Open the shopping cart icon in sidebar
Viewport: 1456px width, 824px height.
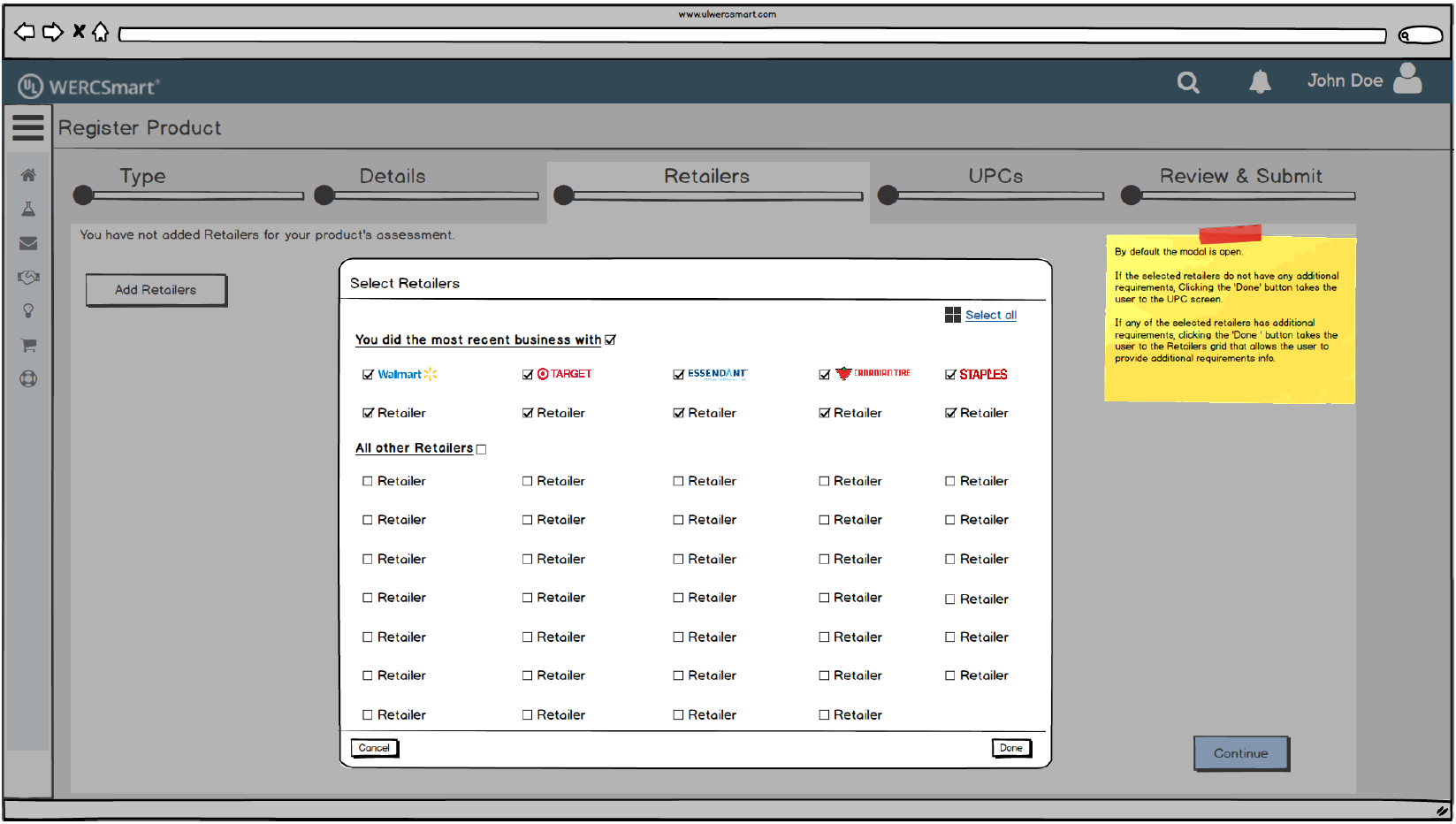coord(28,346)
